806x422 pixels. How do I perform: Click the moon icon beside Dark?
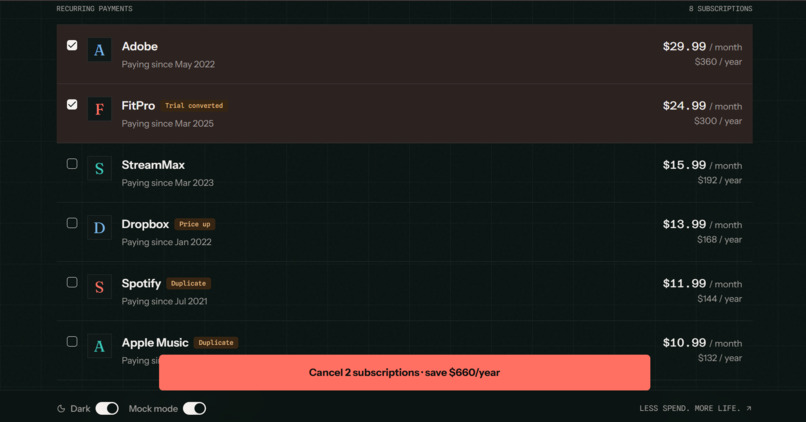point(61,409)
